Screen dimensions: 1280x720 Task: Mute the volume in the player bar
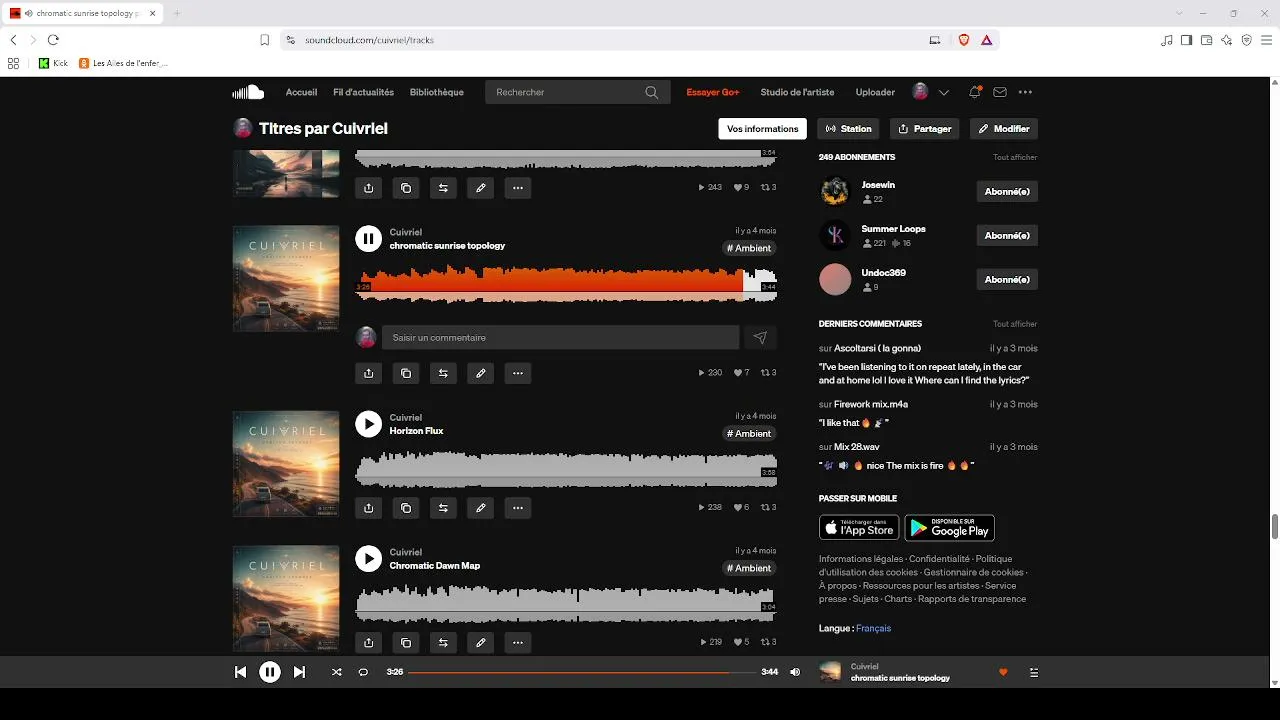click(795, 672)
